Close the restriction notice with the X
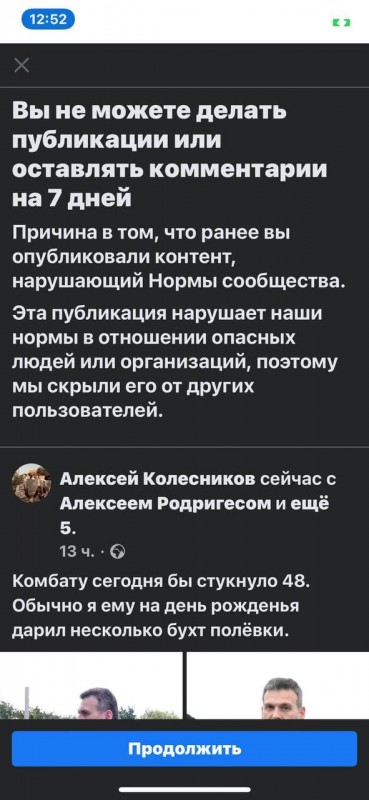 click(21, 65)
